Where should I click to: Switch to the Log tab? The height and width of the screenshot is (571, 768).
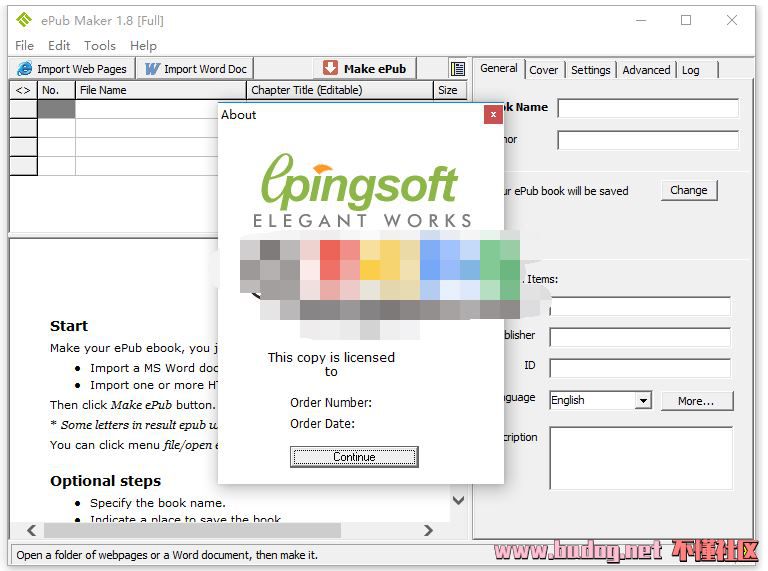[691, 70]
